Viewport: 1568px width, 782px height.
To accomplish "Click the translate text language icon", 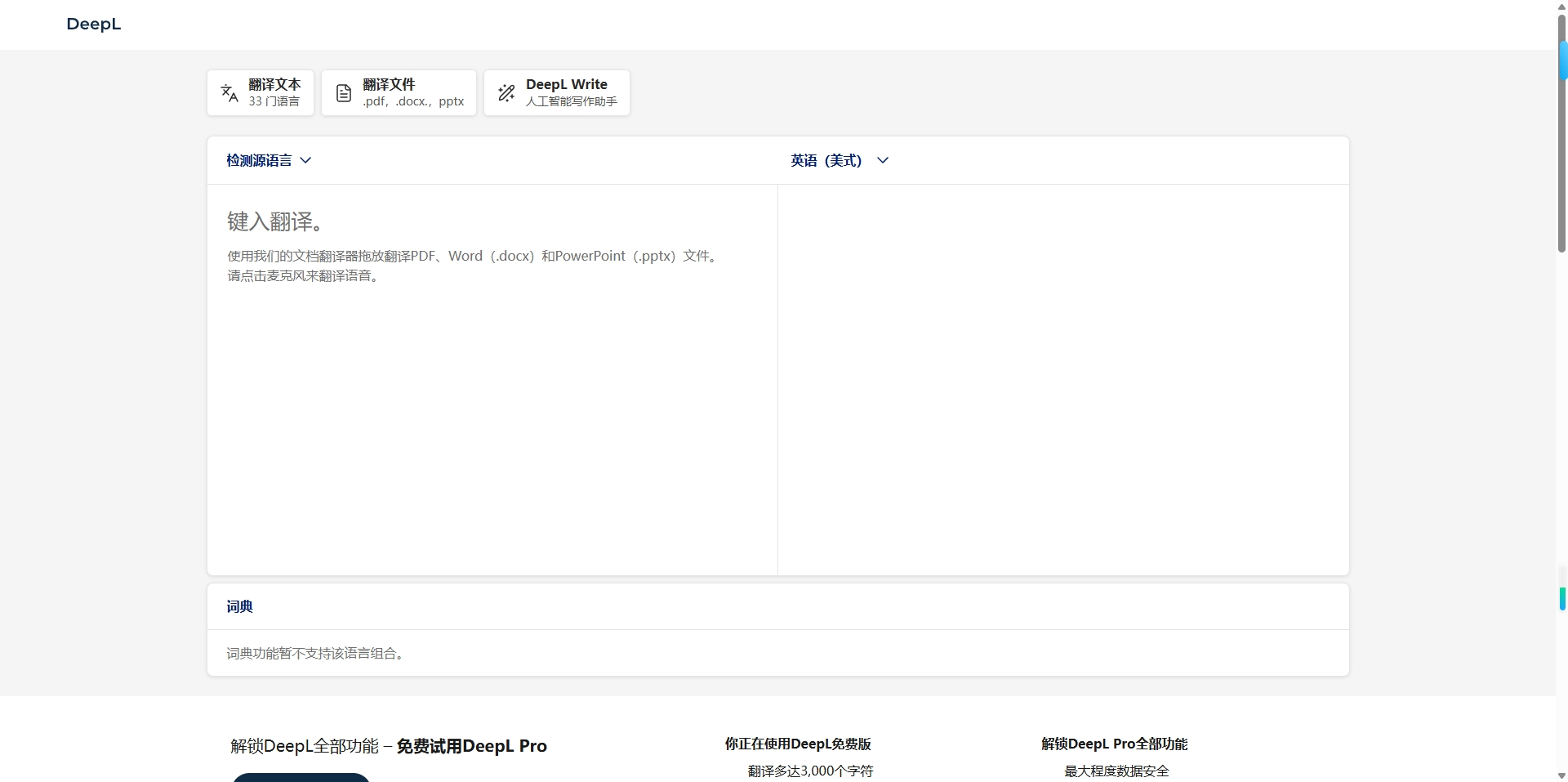I will click(229, 93).
